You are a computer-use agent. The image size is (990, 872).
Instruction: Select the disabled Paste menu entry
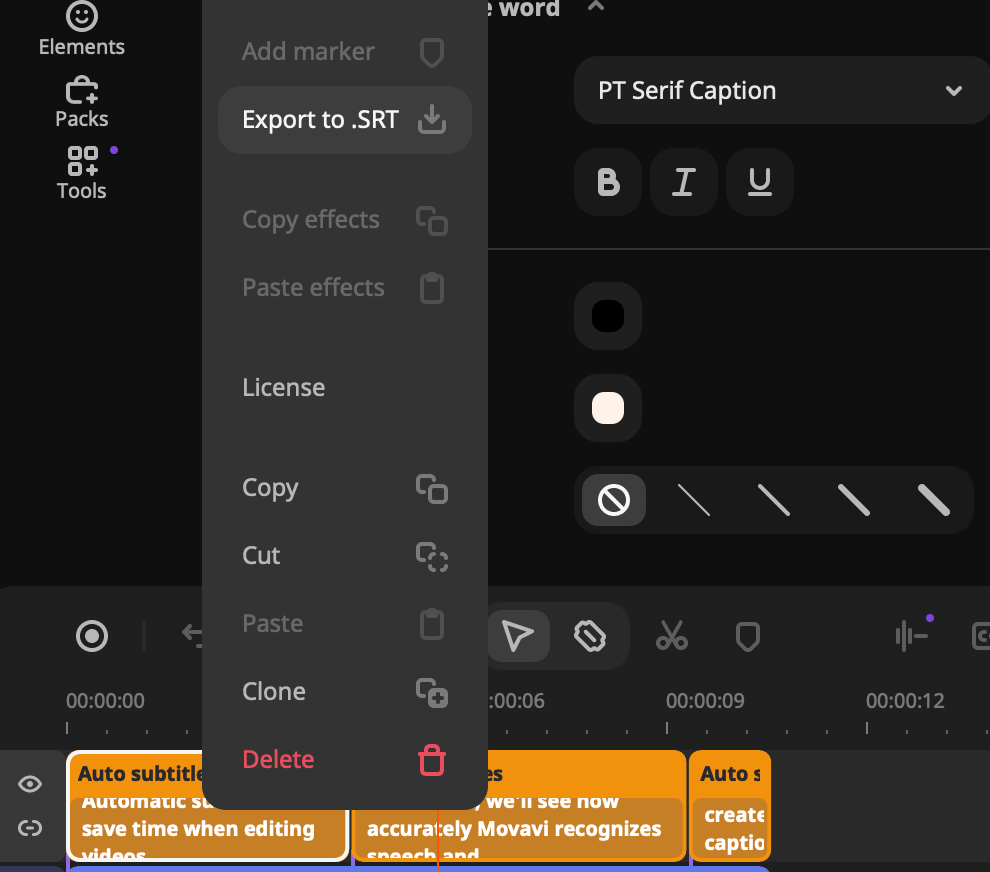pyautogui.click(x=345, y=624)
